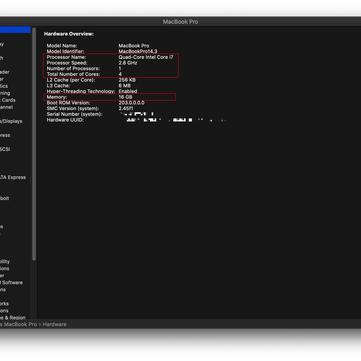Click the 'Quad-Core Intel Core i7' value

click(x=146, y=57)
